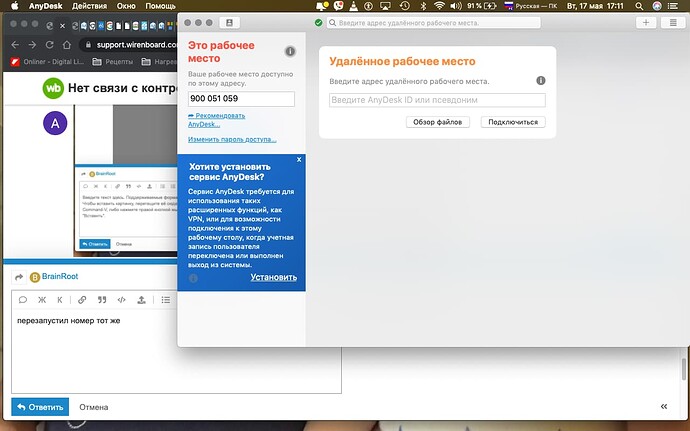Toggle bold 'Ж' formatting in editor

coord(42,300)
